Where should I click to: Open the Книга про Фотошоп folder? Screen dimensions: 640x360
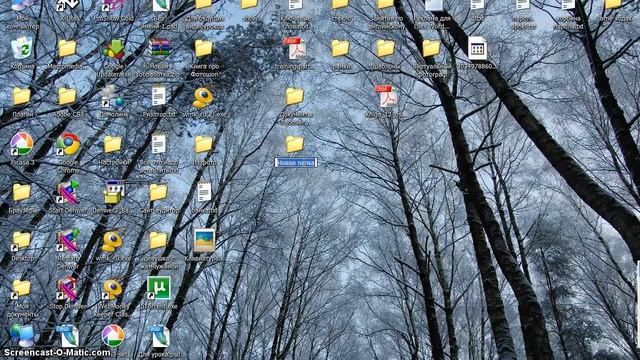point(204,48)
